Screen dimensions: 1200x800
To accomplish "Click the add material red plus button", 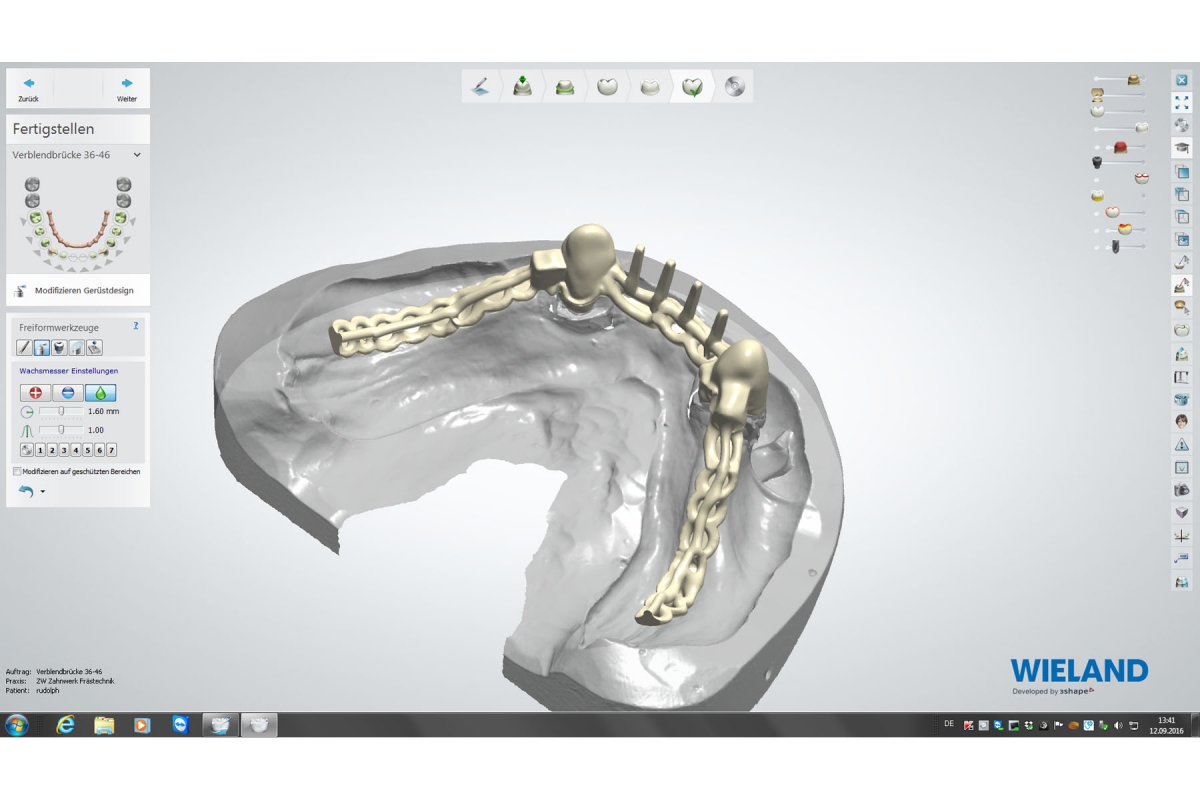I will tap(35, 393).
